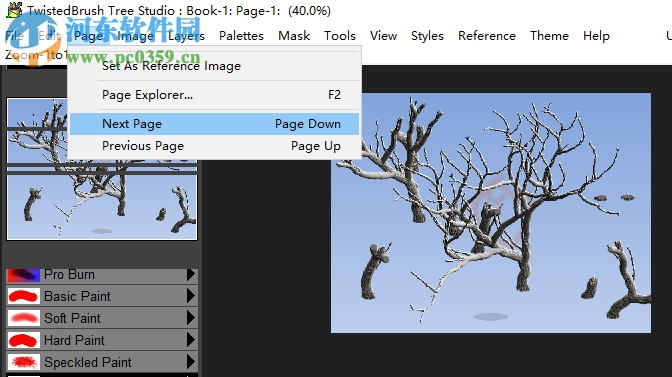Open Page Explorer from Page menu
672x377 pixels.
[214, 95]
